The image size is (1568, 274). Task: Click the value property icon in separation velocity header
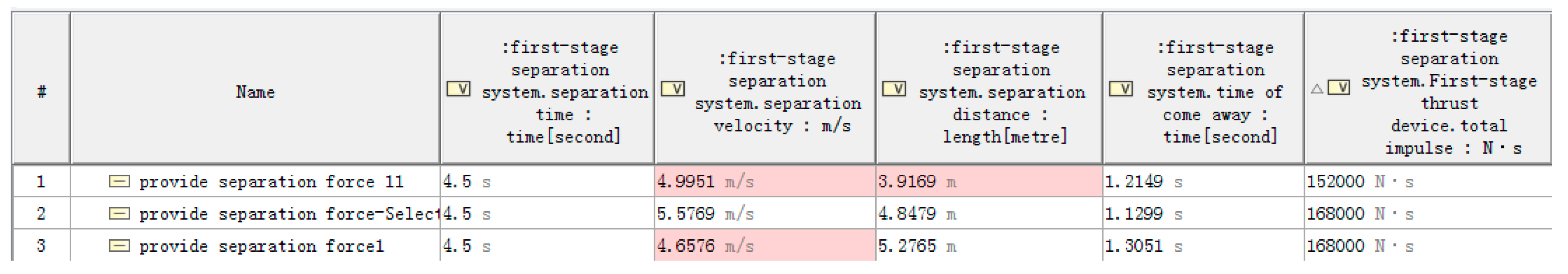coord(673,89)
